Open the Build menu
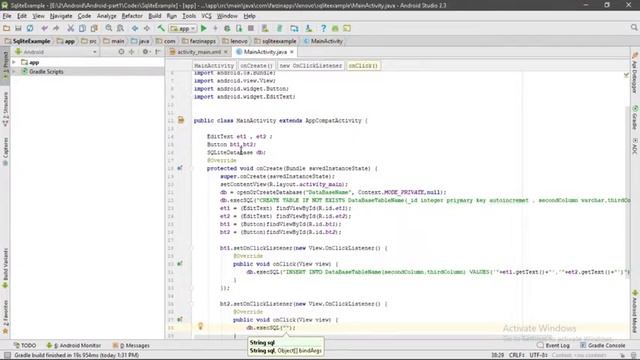 point(155,16)
